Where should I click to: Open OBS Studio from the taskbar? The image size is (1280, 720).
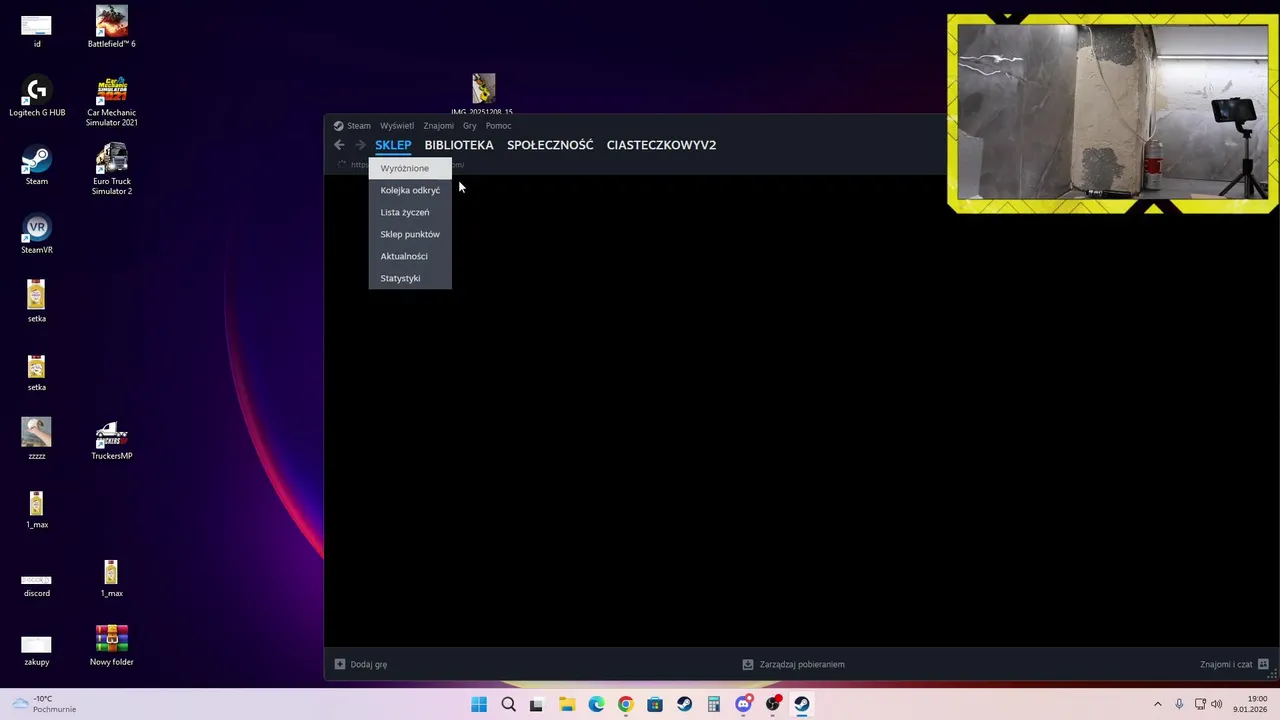pos(773,704)
